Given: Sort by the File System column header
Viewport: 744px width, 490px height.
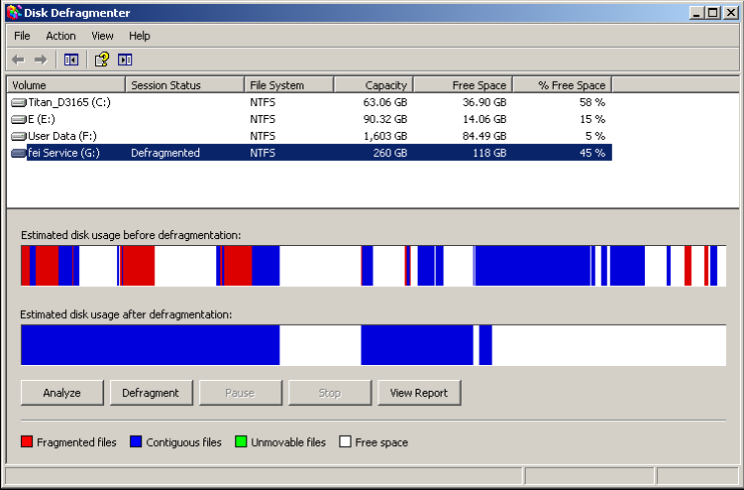Looking at the screenshot, I should coord(289,85).
